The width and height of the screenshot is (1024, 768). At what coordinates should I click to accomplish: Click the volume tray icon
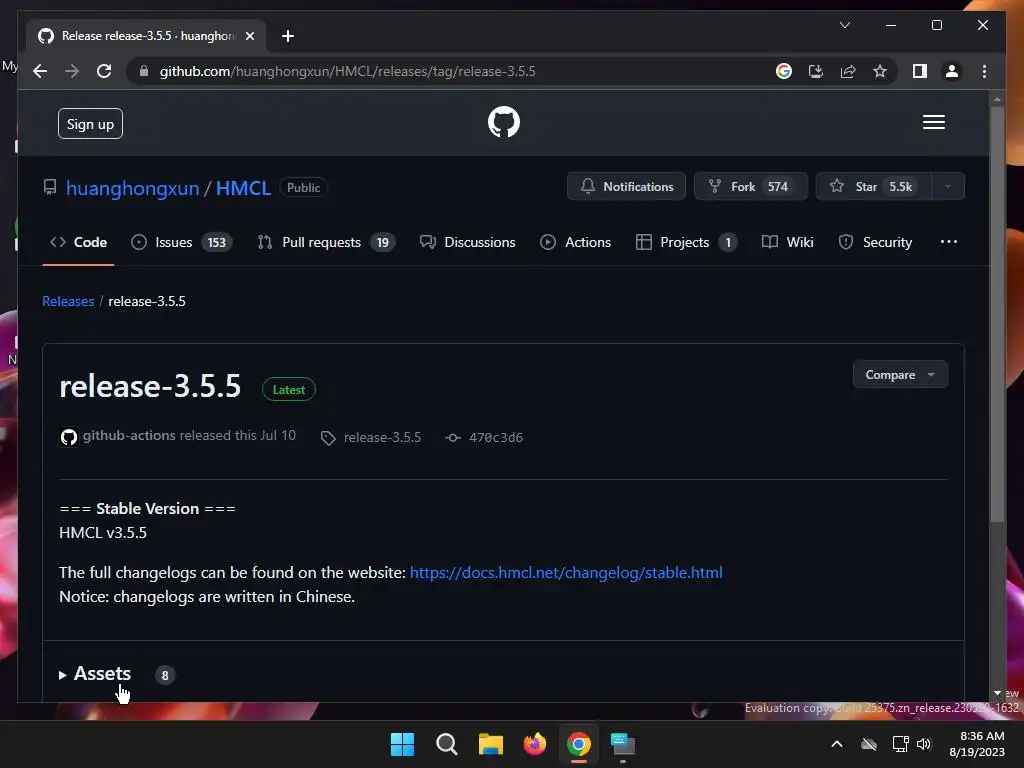(x=924, y=744)
